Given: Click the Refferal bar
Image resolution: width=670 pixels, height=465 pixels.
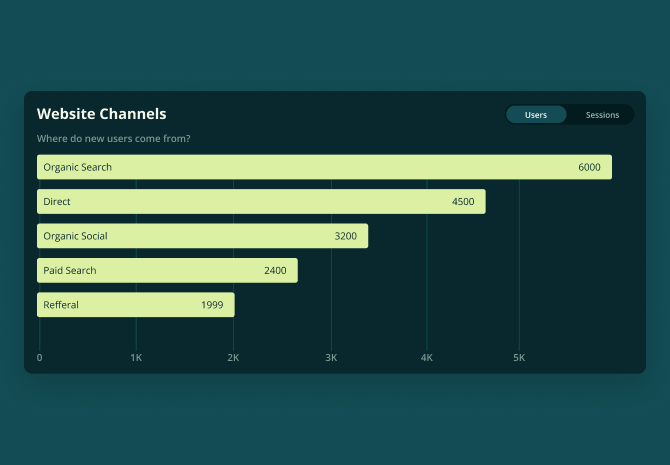Looking at the screenshot, I should coord(136,305).
